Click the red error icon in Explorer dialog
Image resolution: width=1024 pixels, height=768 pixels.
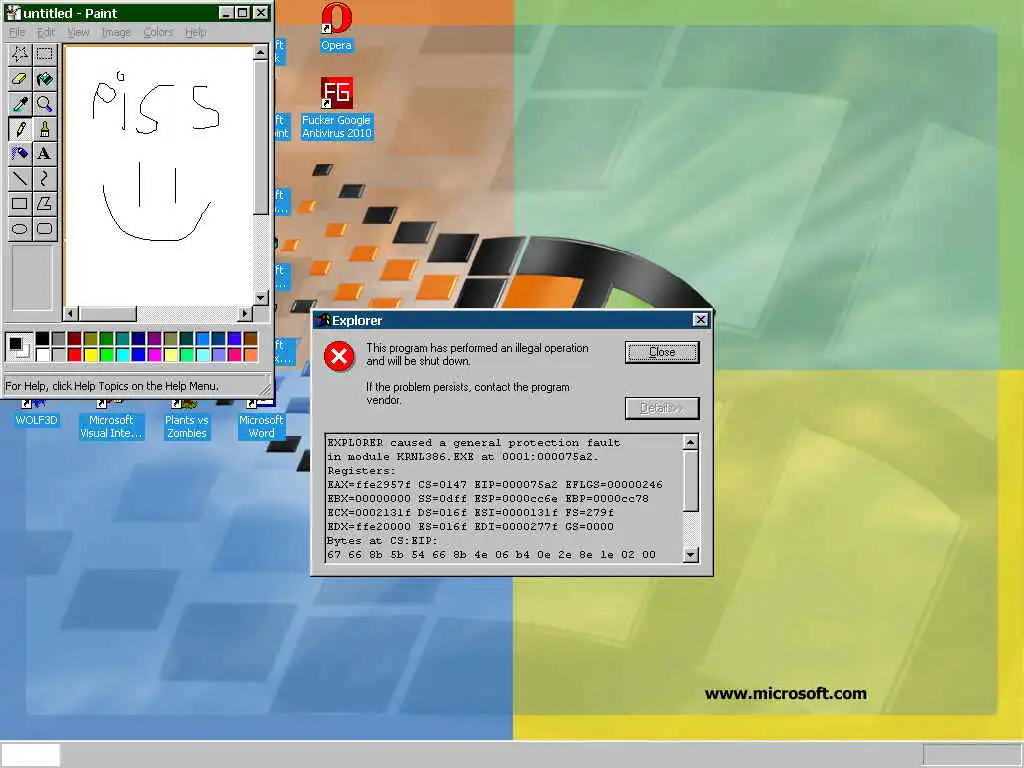point(339,356)
